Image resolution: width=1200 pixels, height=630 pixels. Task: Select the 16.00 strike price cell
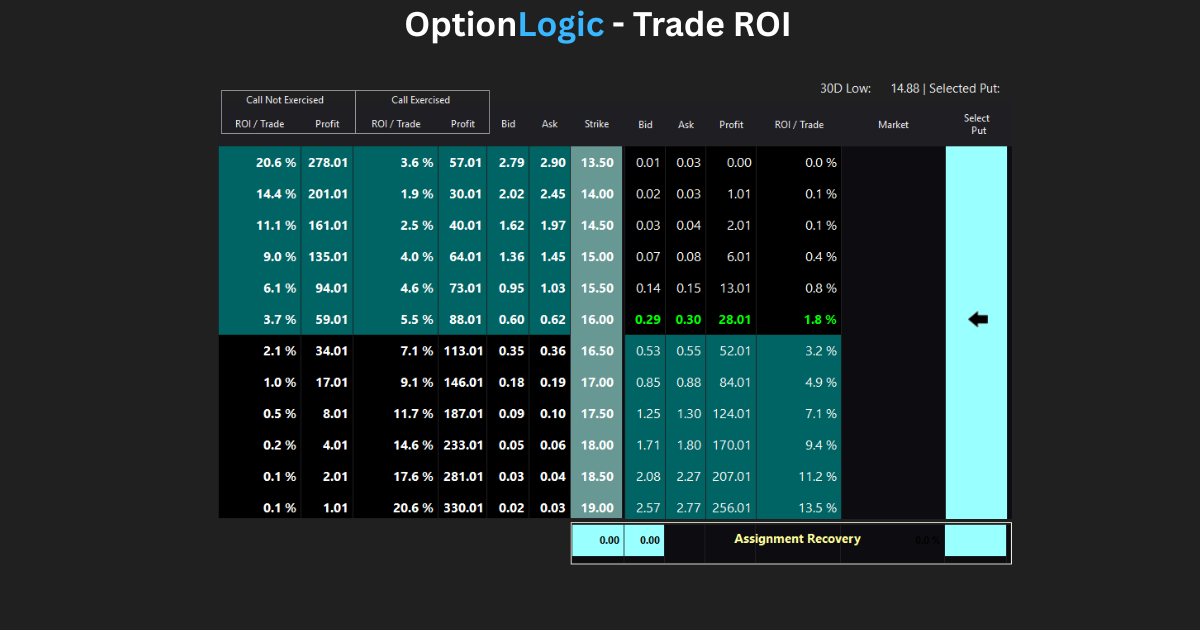[x=597, y=319]
